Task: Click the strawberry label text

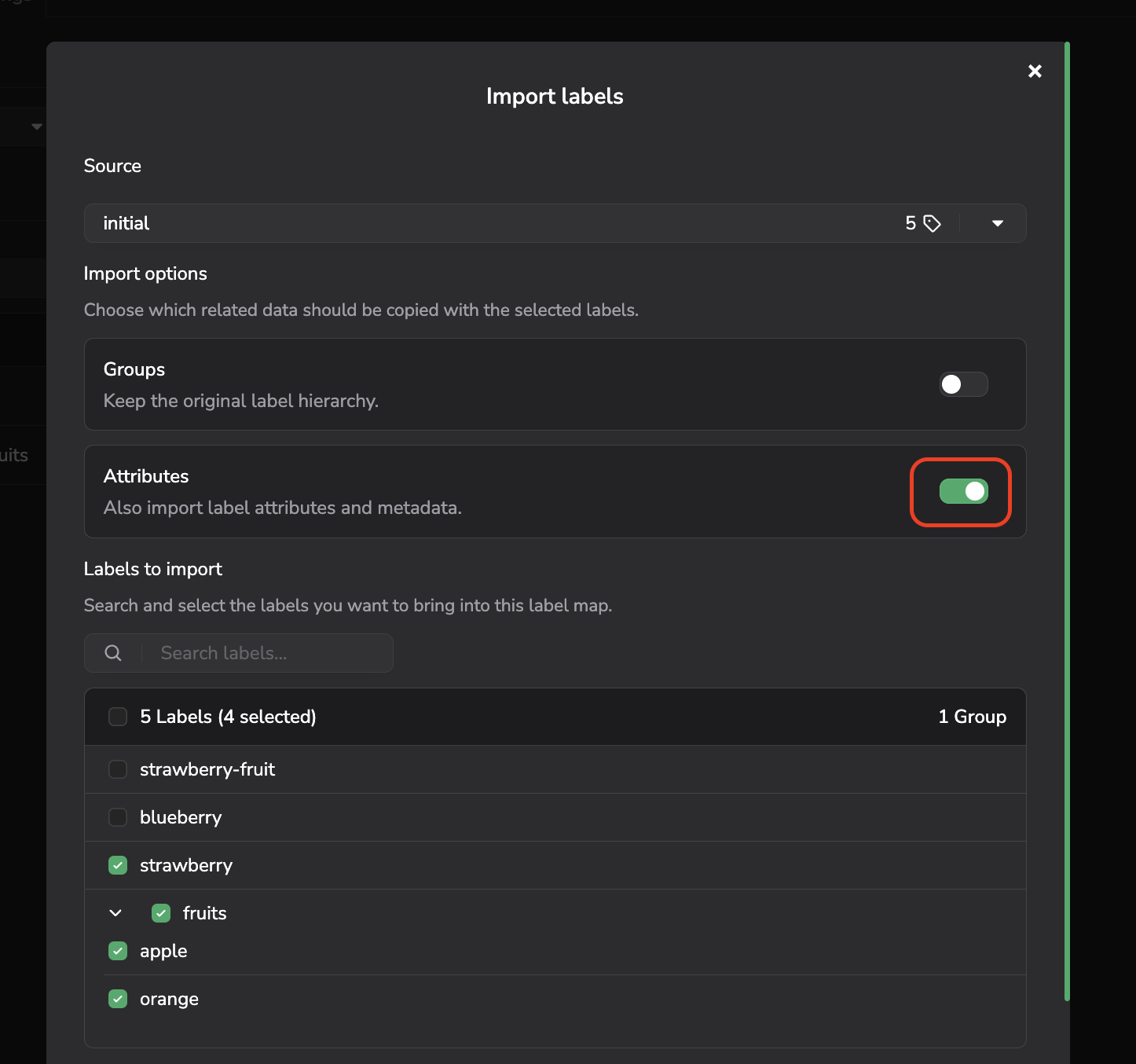Action: 186,865
